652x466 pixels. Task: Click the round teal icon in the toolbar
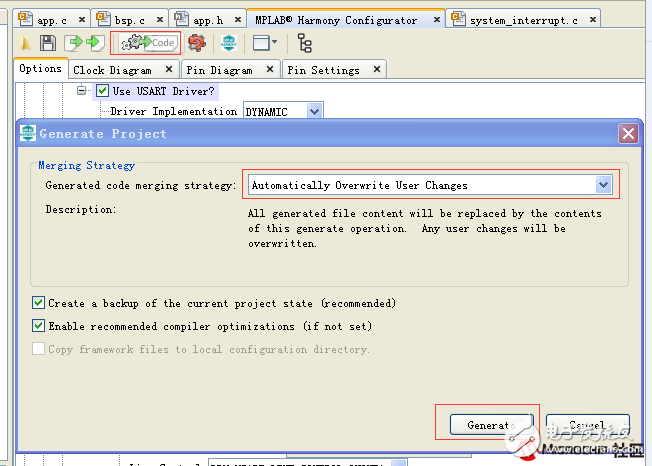[229, 43]
